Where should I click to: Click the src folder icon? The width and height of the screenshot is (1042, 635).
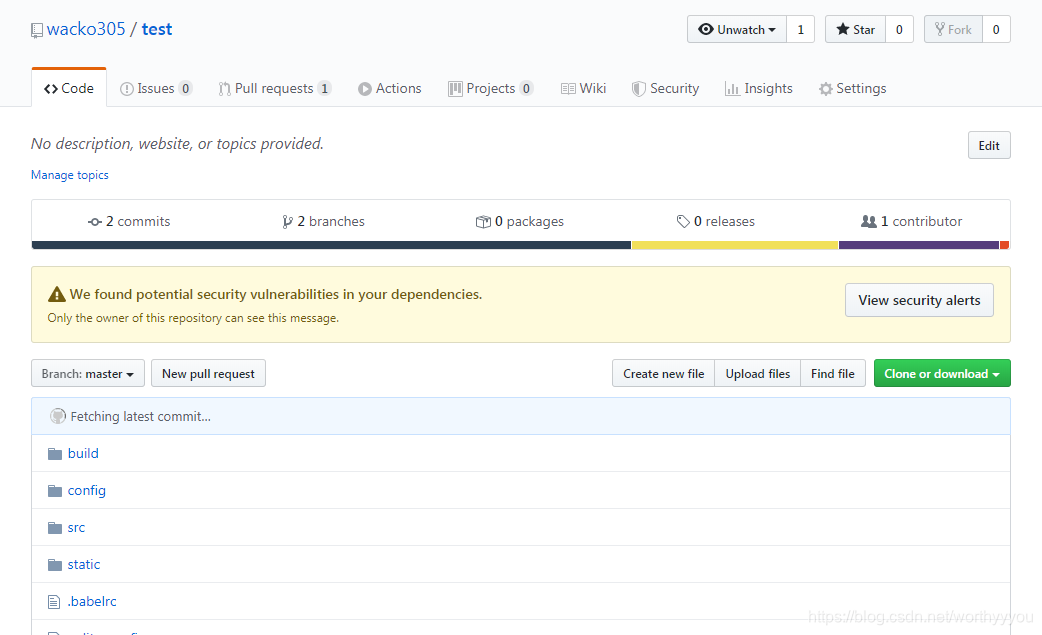coord(55,528)
